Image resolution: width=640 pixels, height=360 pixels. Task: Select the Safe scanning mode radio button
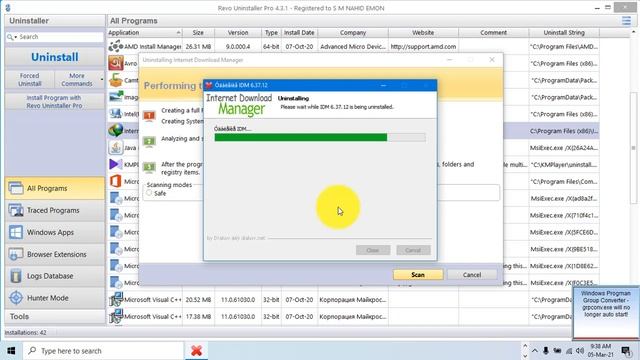(149, 193)
